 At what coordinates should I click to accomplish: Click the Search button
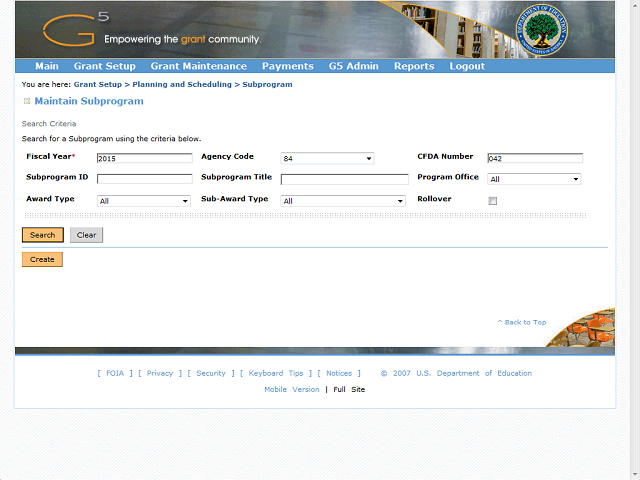tap(42, 235)
